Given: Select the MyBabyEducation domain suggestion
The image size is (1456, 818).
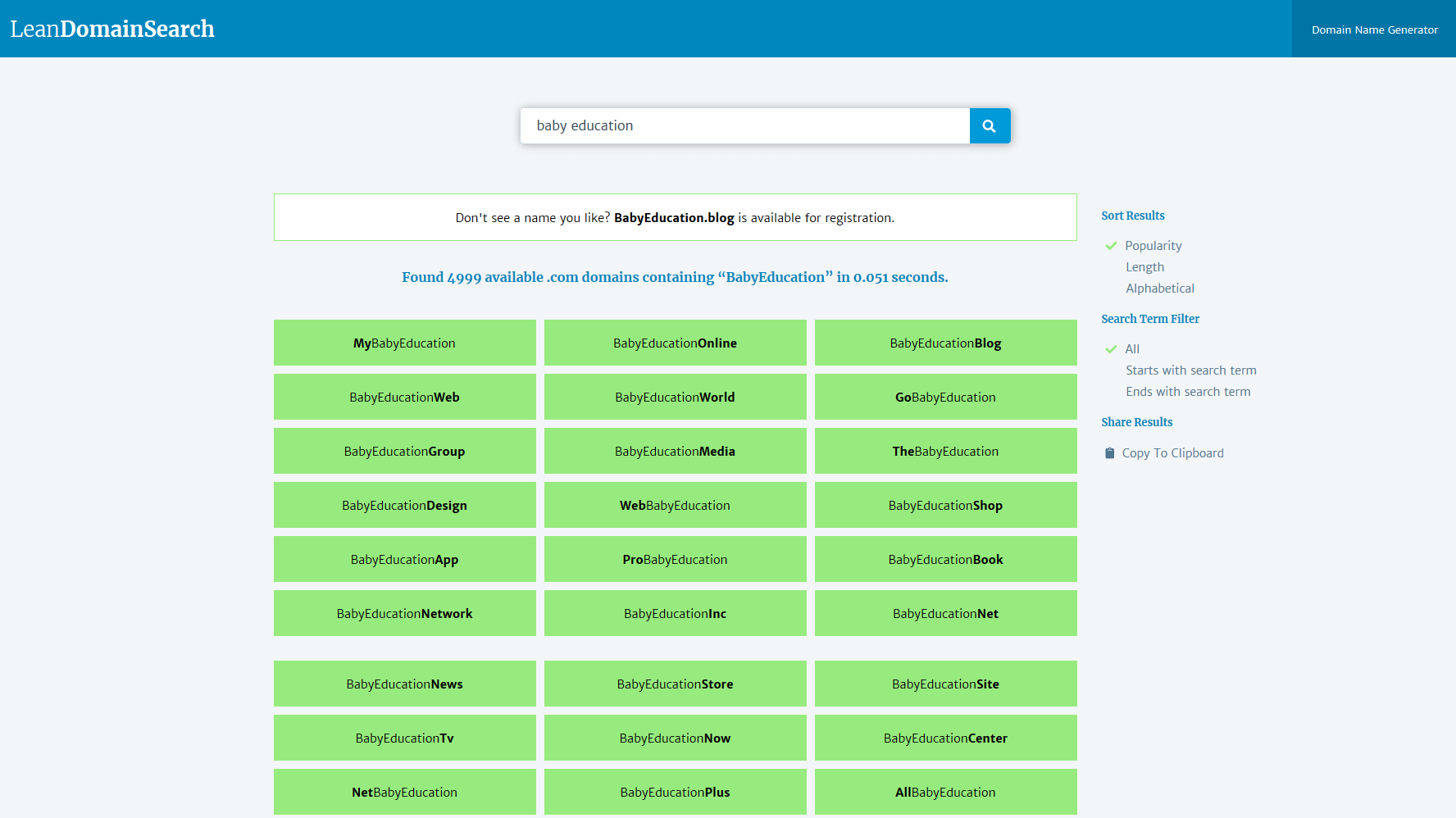Looking at the screenshot, I should coord(404,343).
